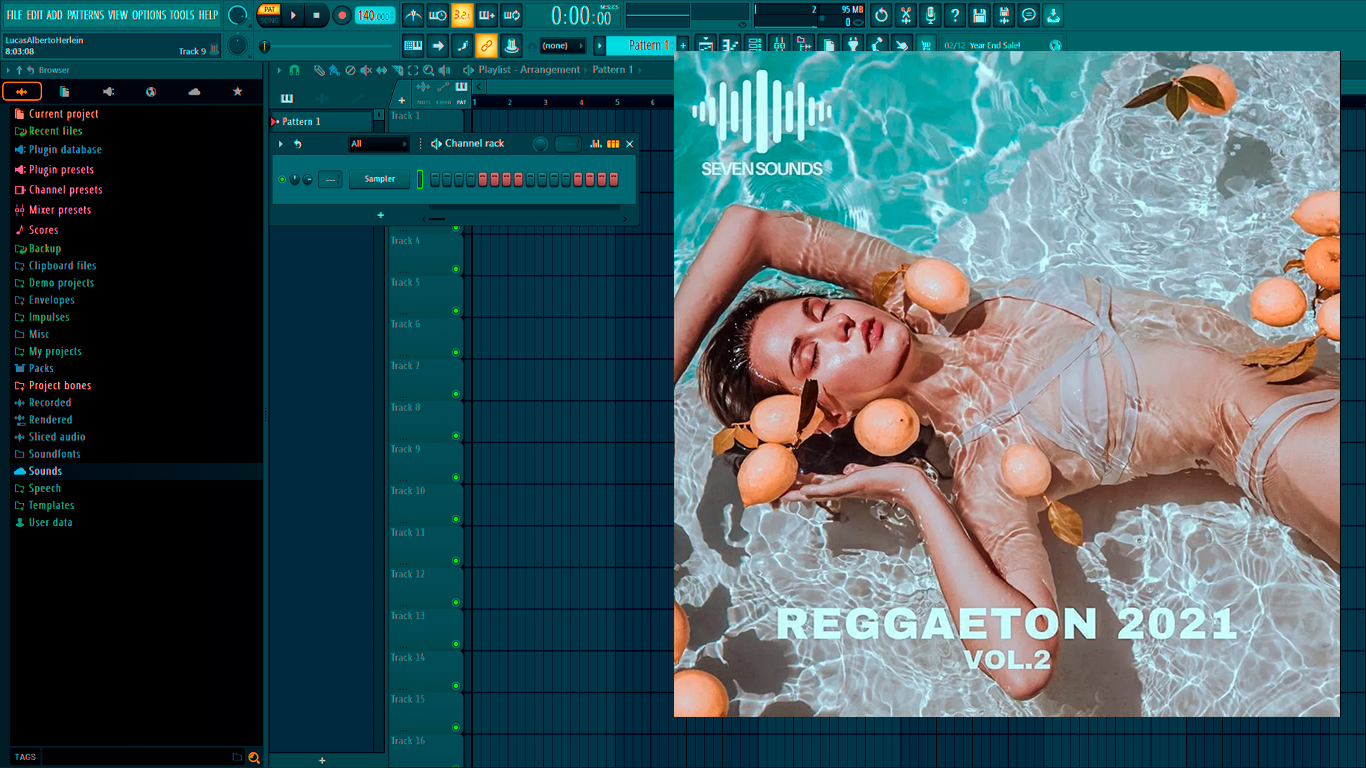Click the Sampler channel button

[x=380, y=179]
